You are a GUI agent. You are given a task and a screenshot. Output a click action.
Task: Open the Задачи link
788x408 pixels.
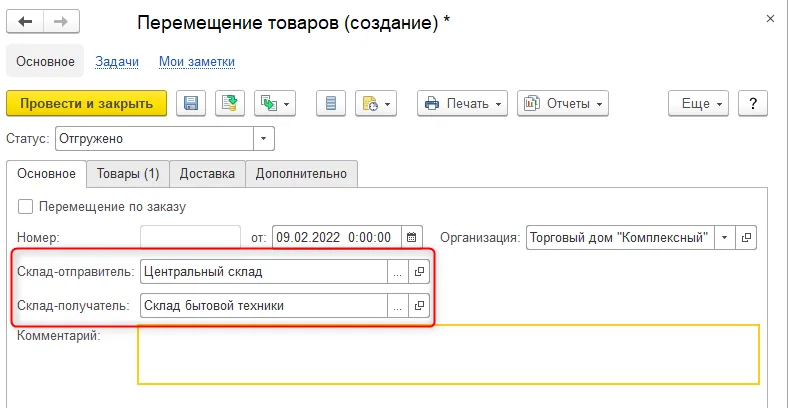(117, 62)
